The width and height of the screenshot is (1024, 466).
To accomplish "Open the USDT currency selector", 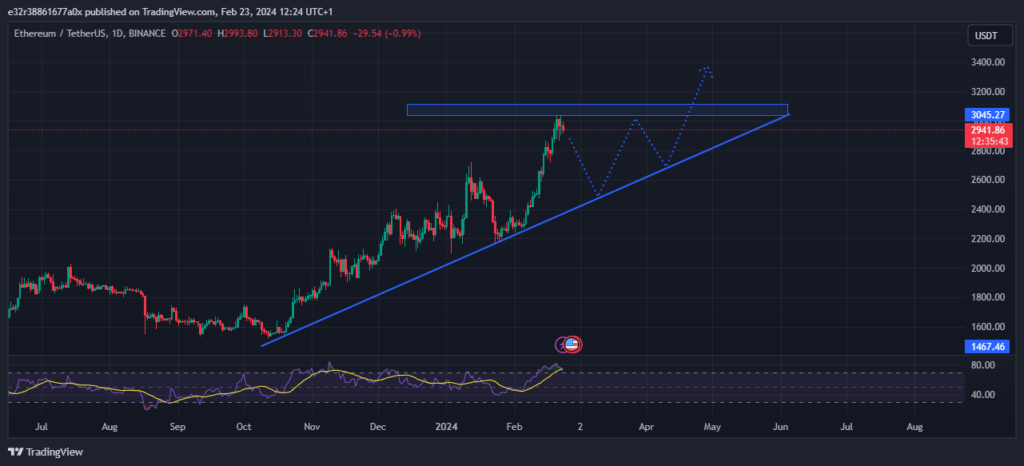I will click(x=984, y=36).
